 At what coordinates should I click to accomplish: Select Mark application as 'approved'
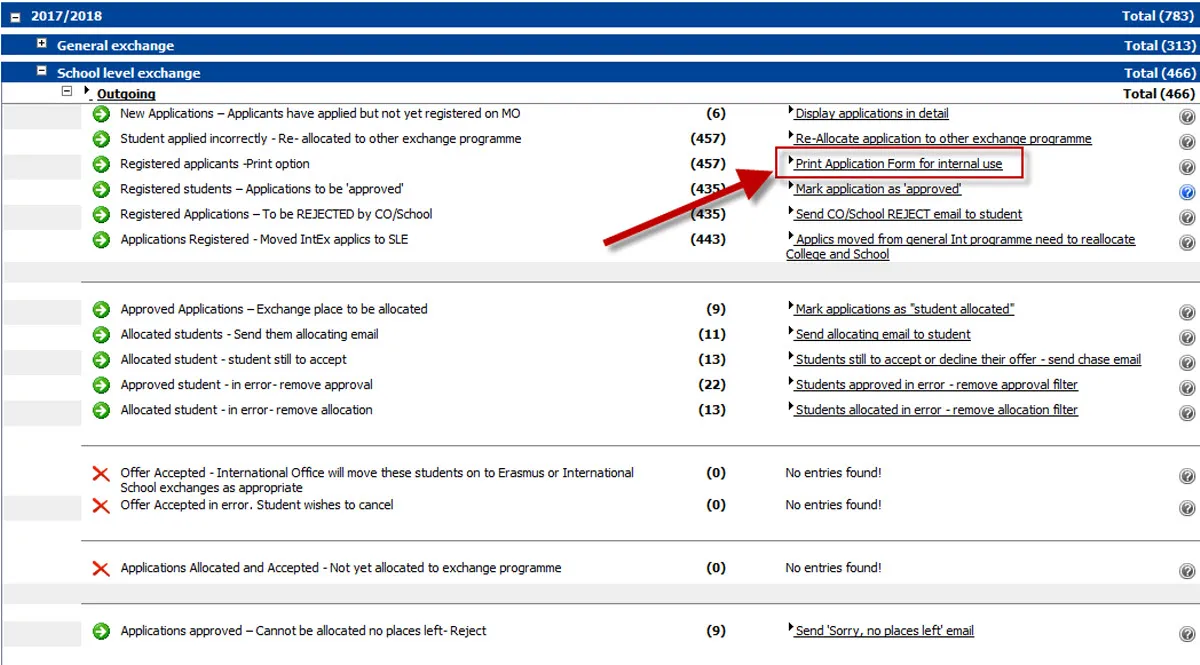[876, 189]
